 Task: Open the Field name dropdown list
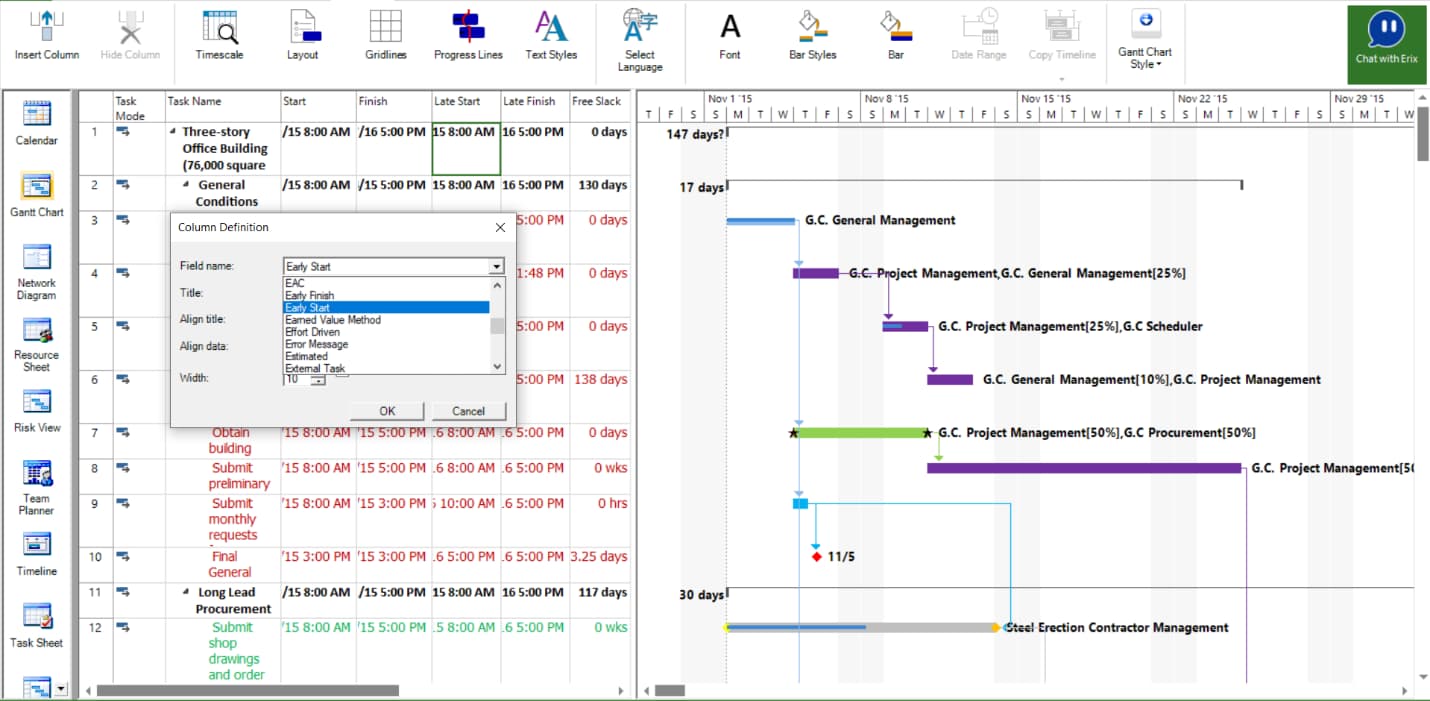(x=496, y=266)
